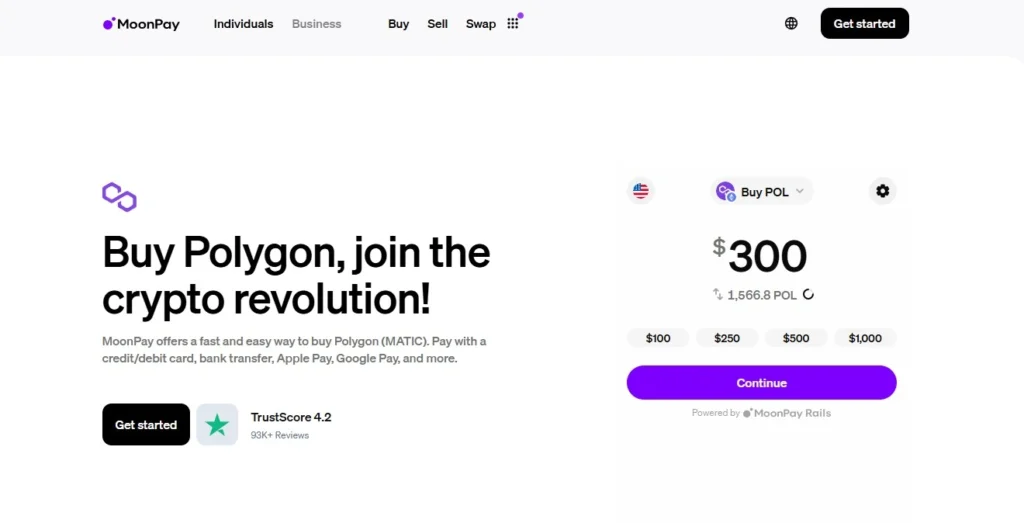Viewport: 1024px width, 523px height.
Task: Click the MoonPay logo in header
Action: tap(141, 24)
